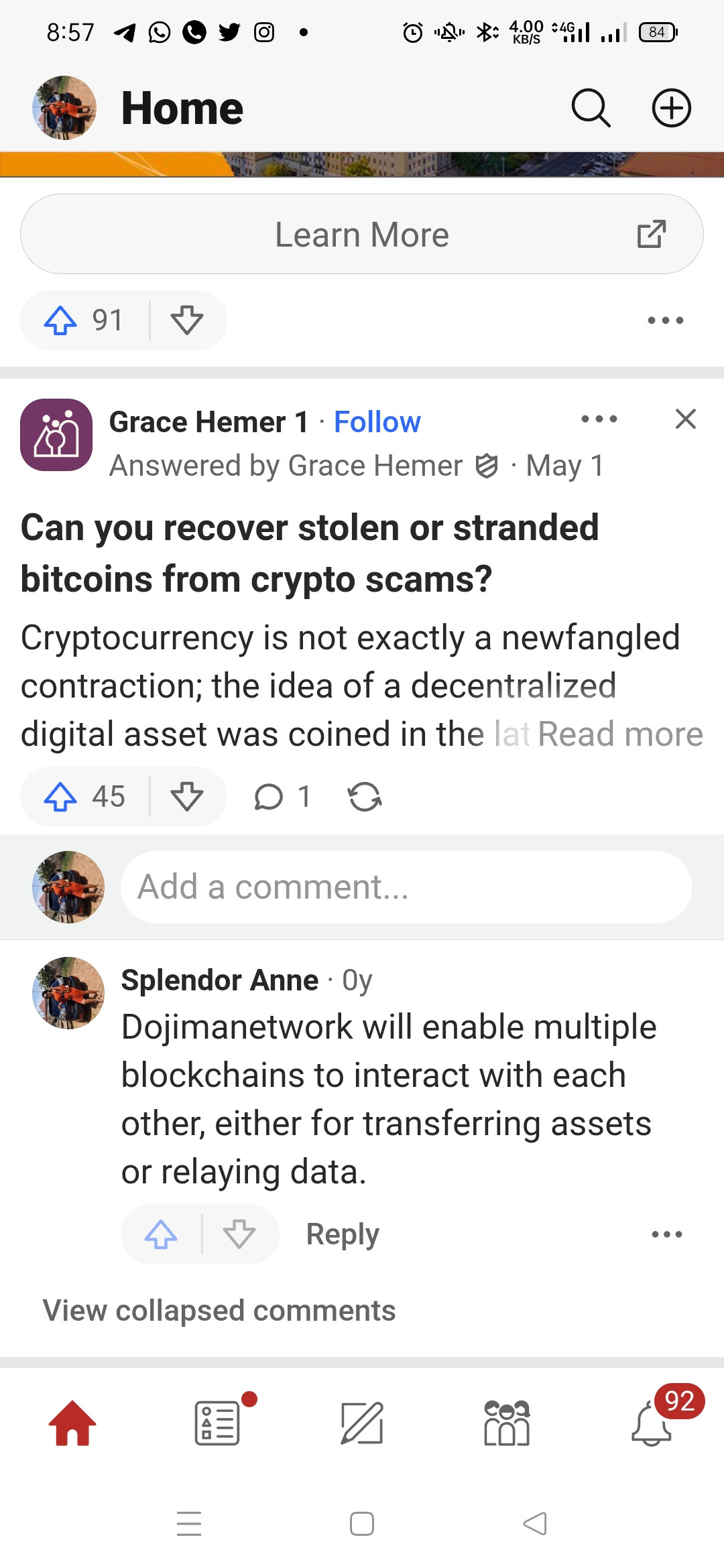
Task: Dismiss Grace Hemer's post with X
Action: [x=685, y=419]
